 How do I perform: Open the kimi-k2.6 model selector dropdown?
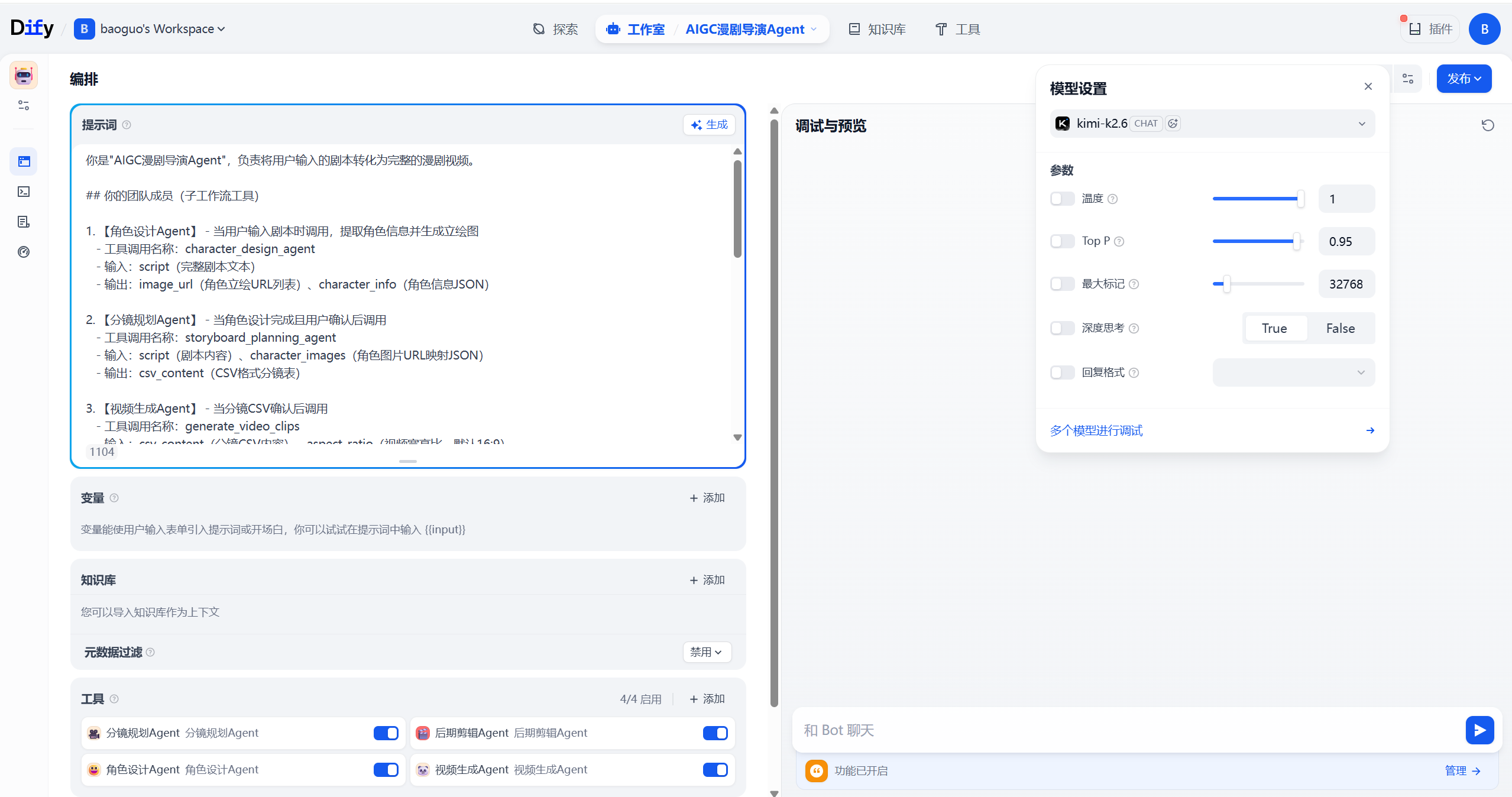tap(1212, 124)
